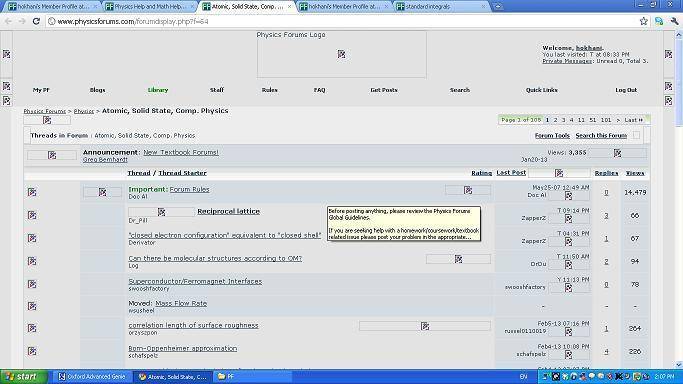This screenshot has height=384, width=683.
Task: Open the Forum Tools dropdown
Action: (x=552, y=136)
